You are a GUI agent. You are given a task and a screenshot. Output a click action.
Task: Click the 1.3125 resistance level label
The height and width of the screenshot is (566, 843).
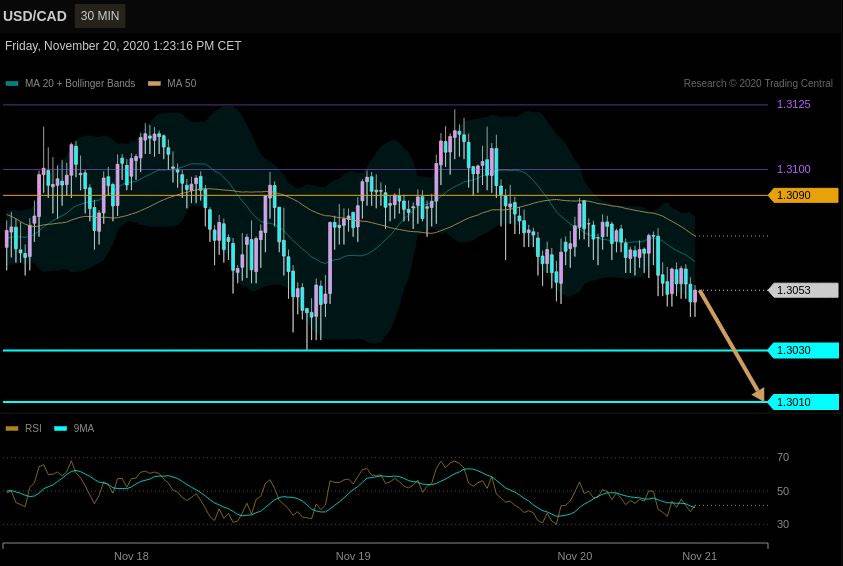point(794,104)
